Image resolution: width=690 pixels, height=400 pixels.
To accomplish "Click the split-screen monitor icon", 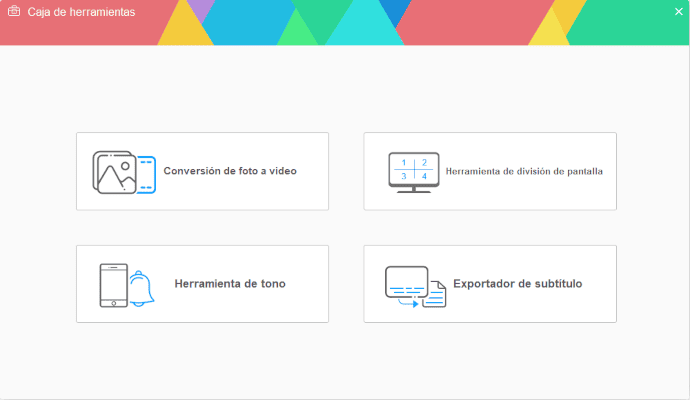I will tap(414, 172).
